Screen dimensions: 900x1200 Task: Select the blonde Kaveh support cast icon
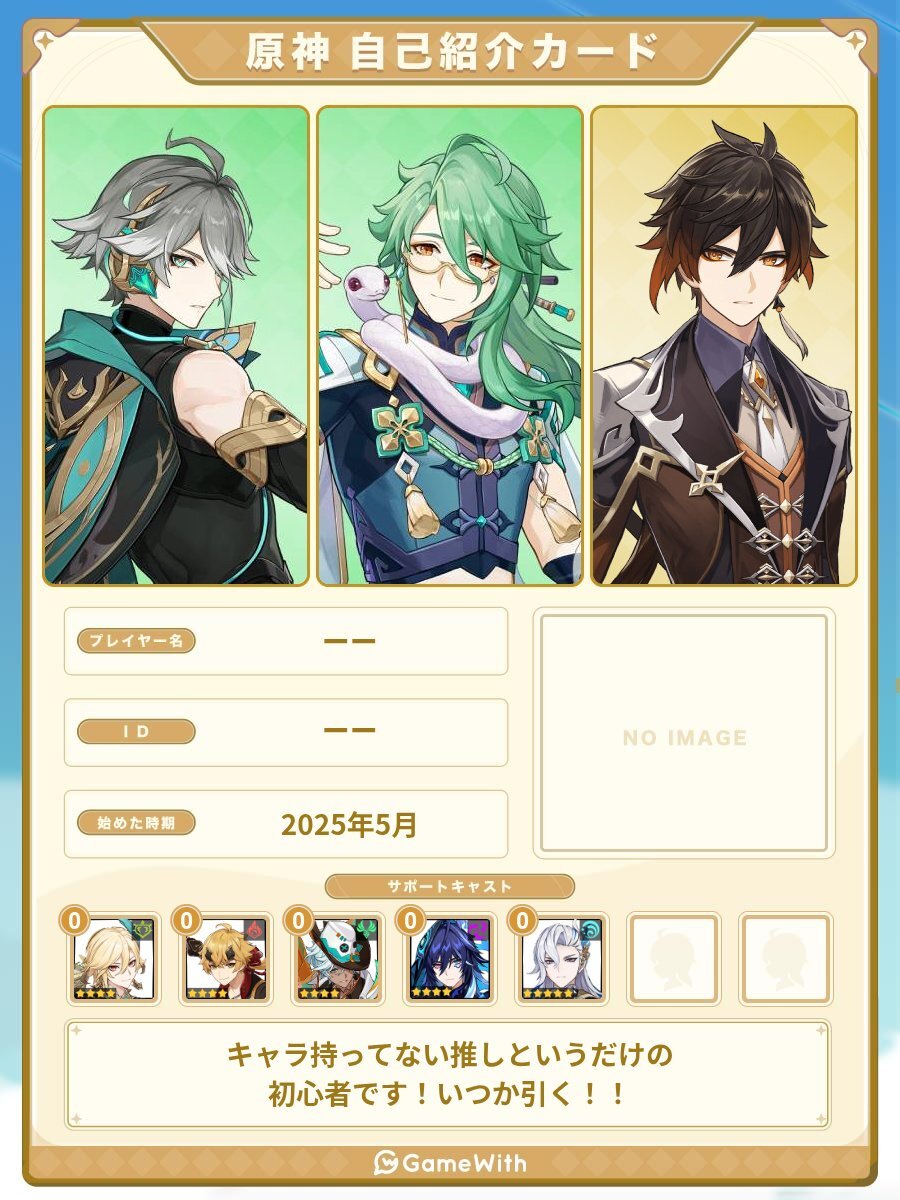tap(112, 958)
